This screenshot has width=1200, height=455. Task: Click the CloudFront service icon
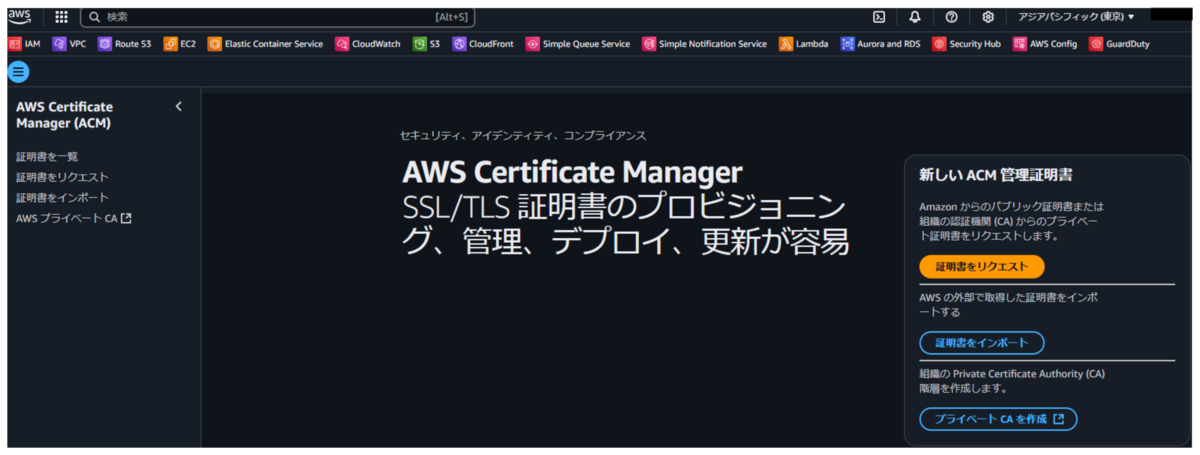click(x=459, y=44)
